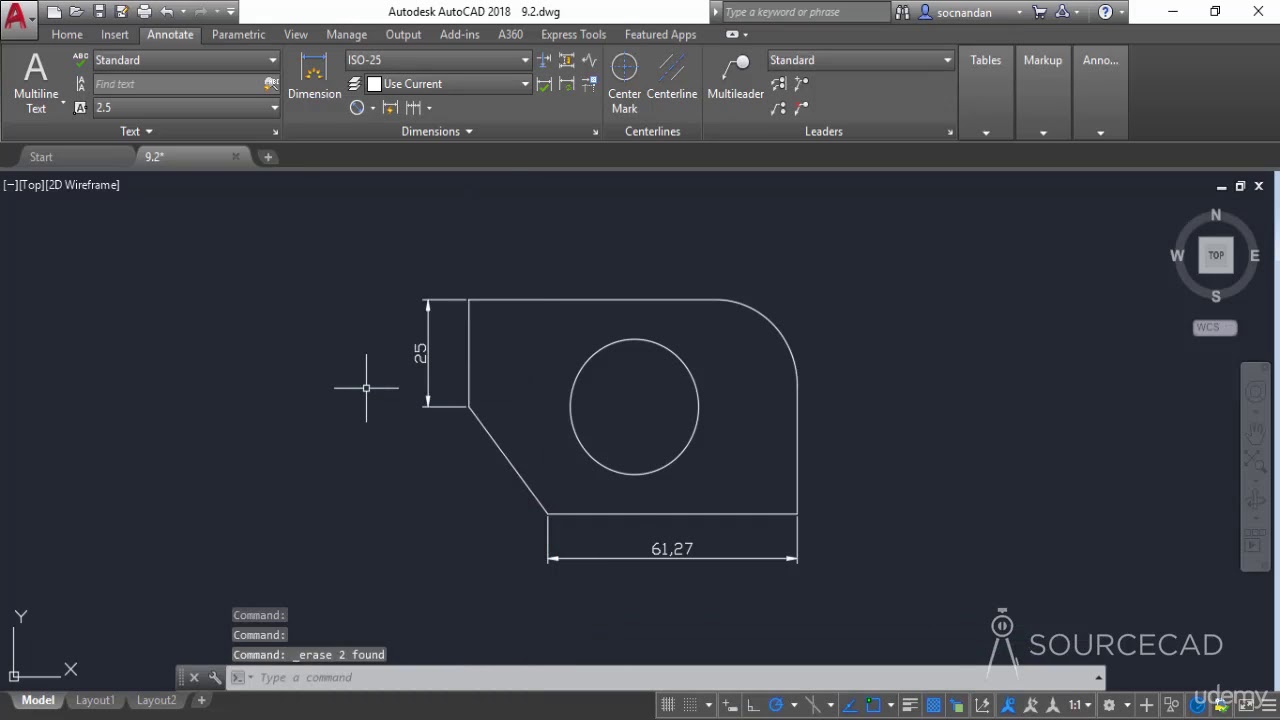Click the socnandan account sign-in button
The width and height of the screenshot is (1280, 720).
click(x=964, y=12)
